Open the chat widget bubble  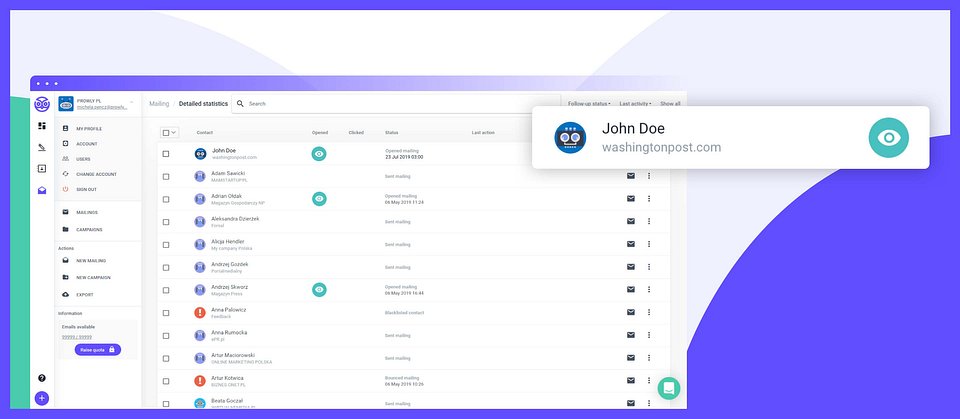click(669, 388)
